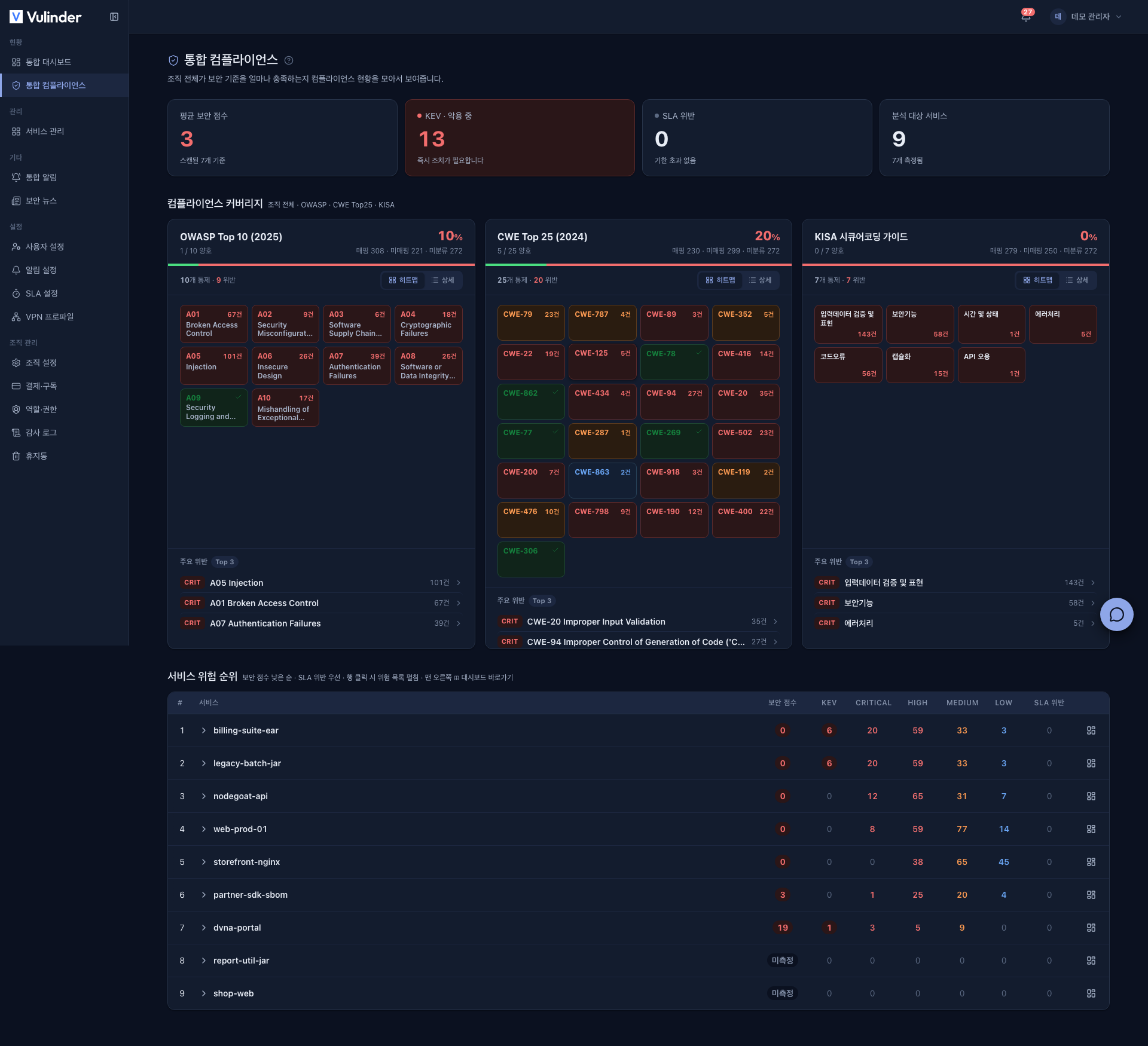Open CWE-20 Improper Input Validation violation
The height and width of the screenshot is (1046, 1148).
point(638,622)
